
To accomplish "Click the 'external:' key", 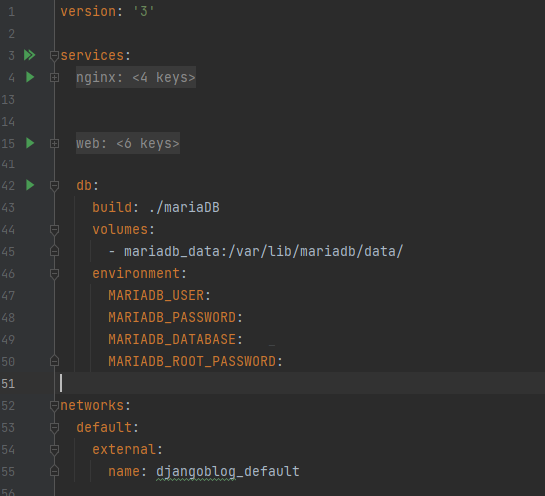I will pyautogui.click(x=127, y=449).
